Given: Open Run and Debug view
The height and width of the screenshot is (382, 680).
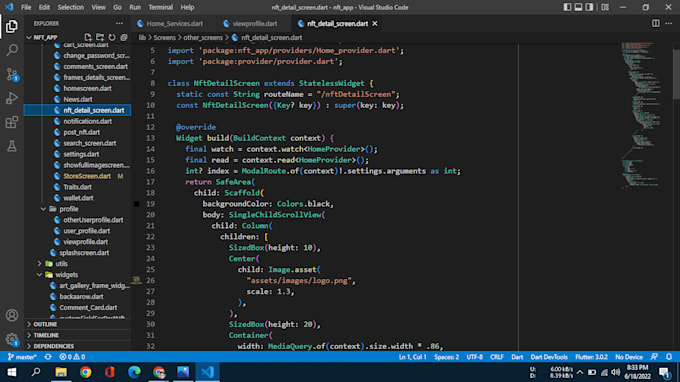Looking at the screenshot, I should (12, 98).
